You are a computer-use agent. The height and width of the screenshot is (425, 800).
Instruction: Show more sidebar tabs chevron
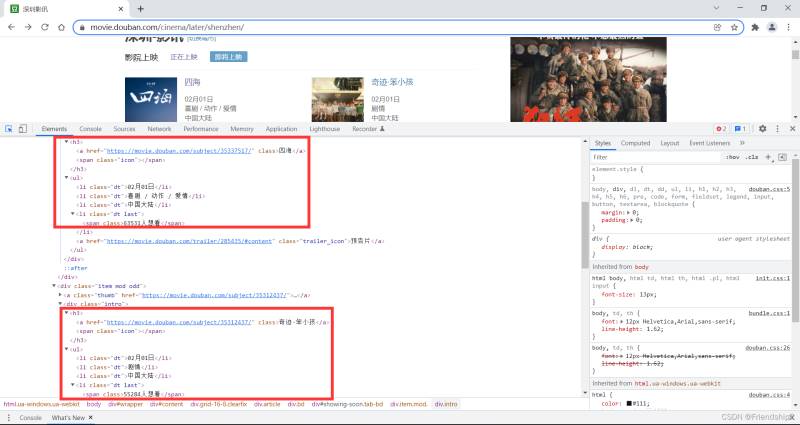click(x=742, y=143)
